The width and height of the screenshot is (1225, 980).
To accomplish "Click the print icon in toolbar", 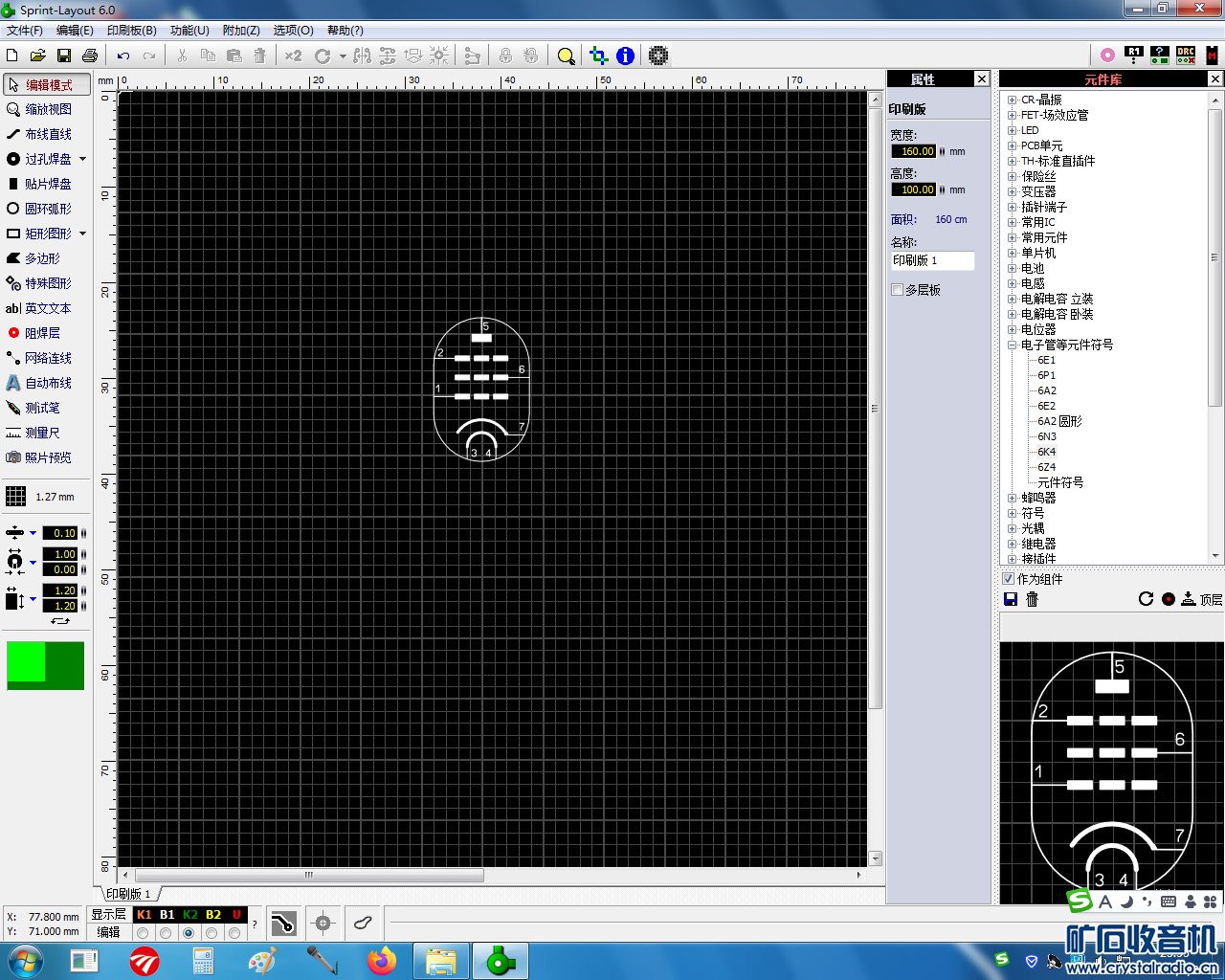I will 90,56.
